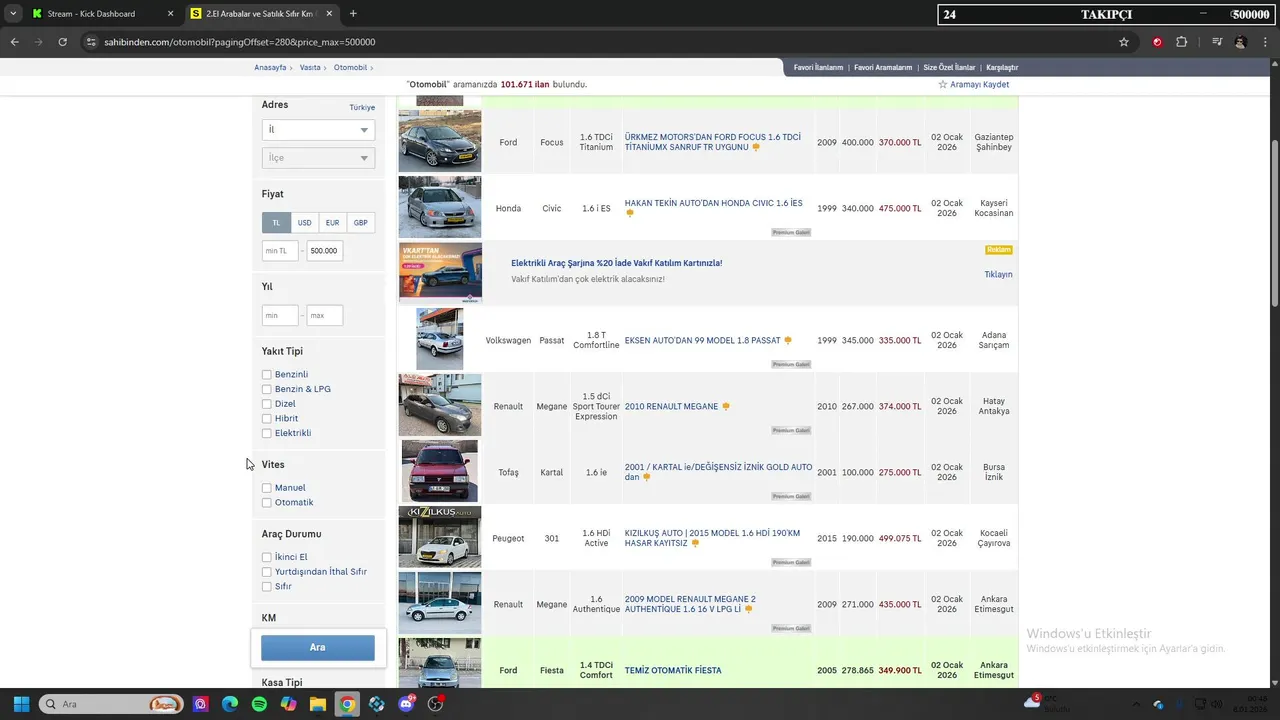The width and height of the screenshot is (1280, 720).
Task: Open the İl province dropdown
Action: click(318, 130)
